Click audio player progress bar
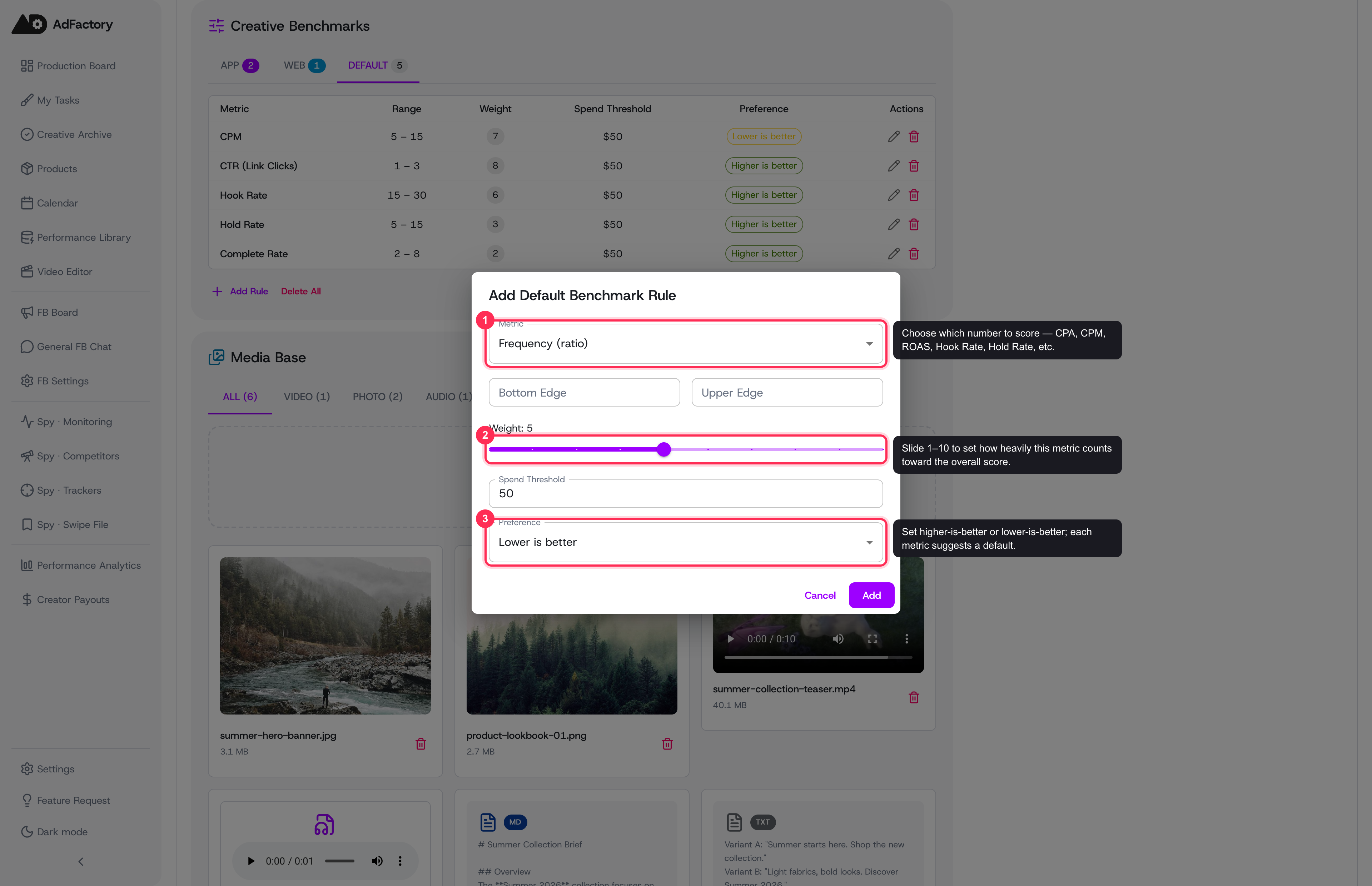 tap(339, 861)
